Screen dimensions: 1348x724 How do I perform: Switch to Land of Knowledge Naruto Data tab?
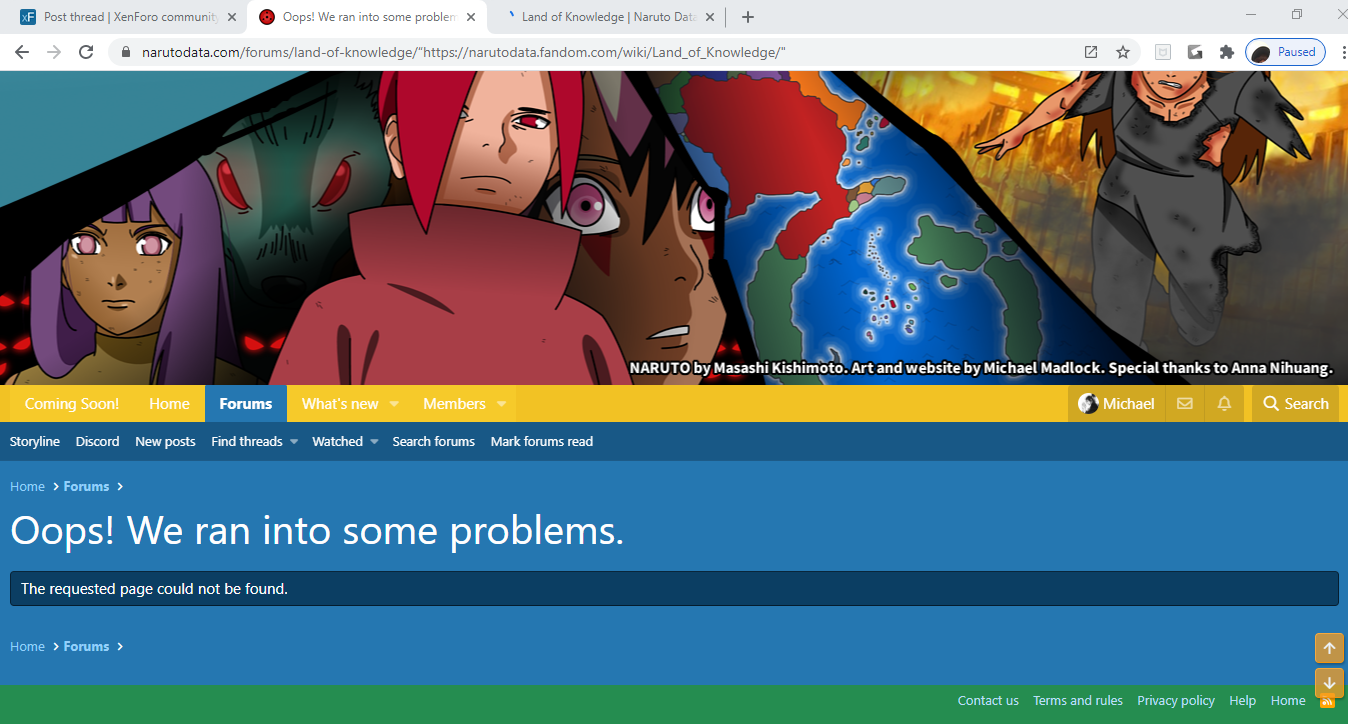(x=608, y=17)
